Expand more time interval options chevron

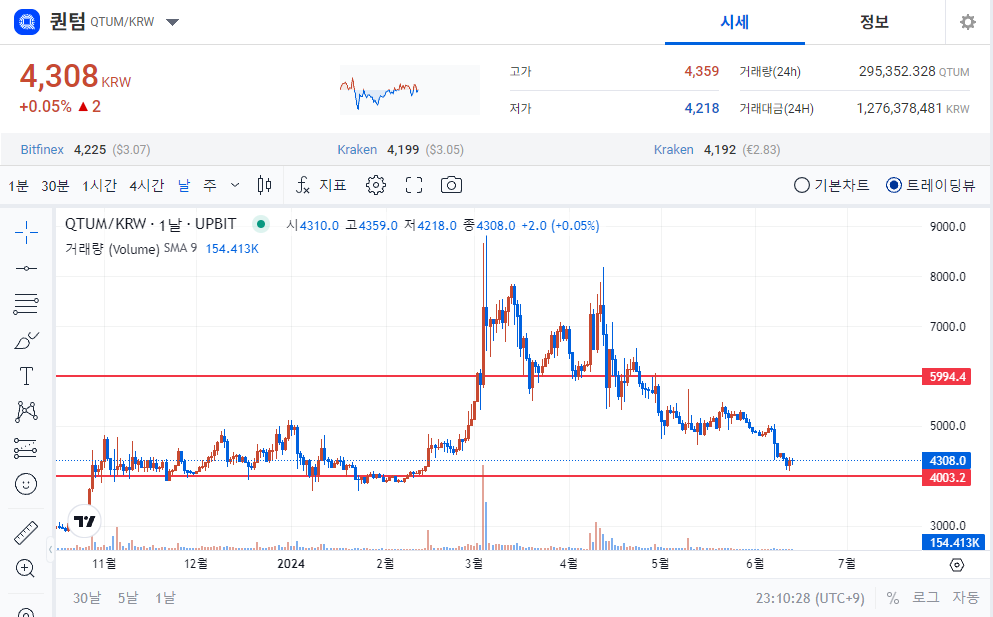(235, 185)
